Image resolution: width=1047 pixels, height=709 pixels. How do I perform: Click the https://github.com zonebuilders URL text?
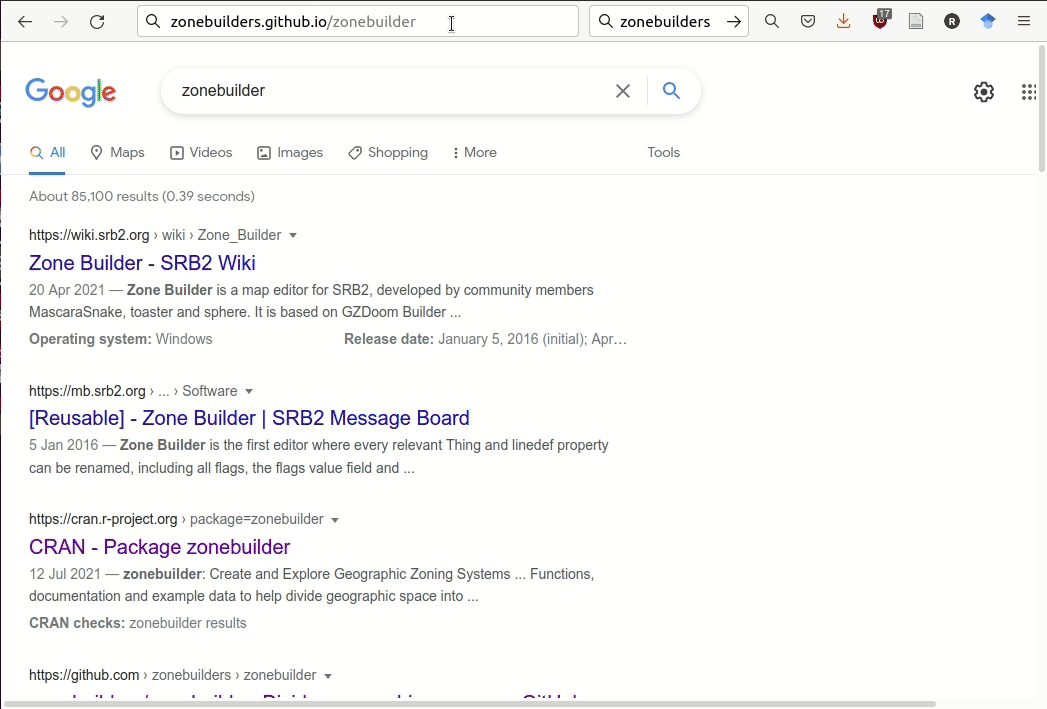(x=172, y=676)
